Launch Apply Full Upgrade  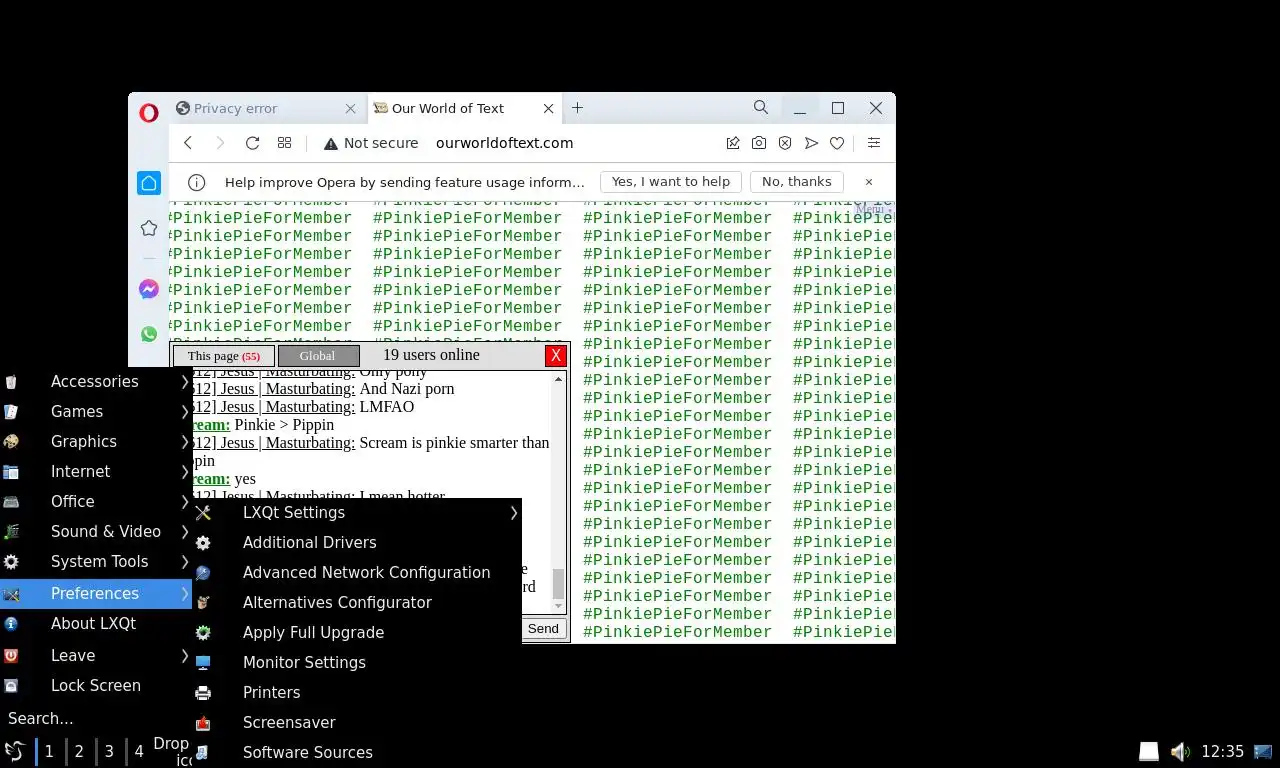coord(357,633)
